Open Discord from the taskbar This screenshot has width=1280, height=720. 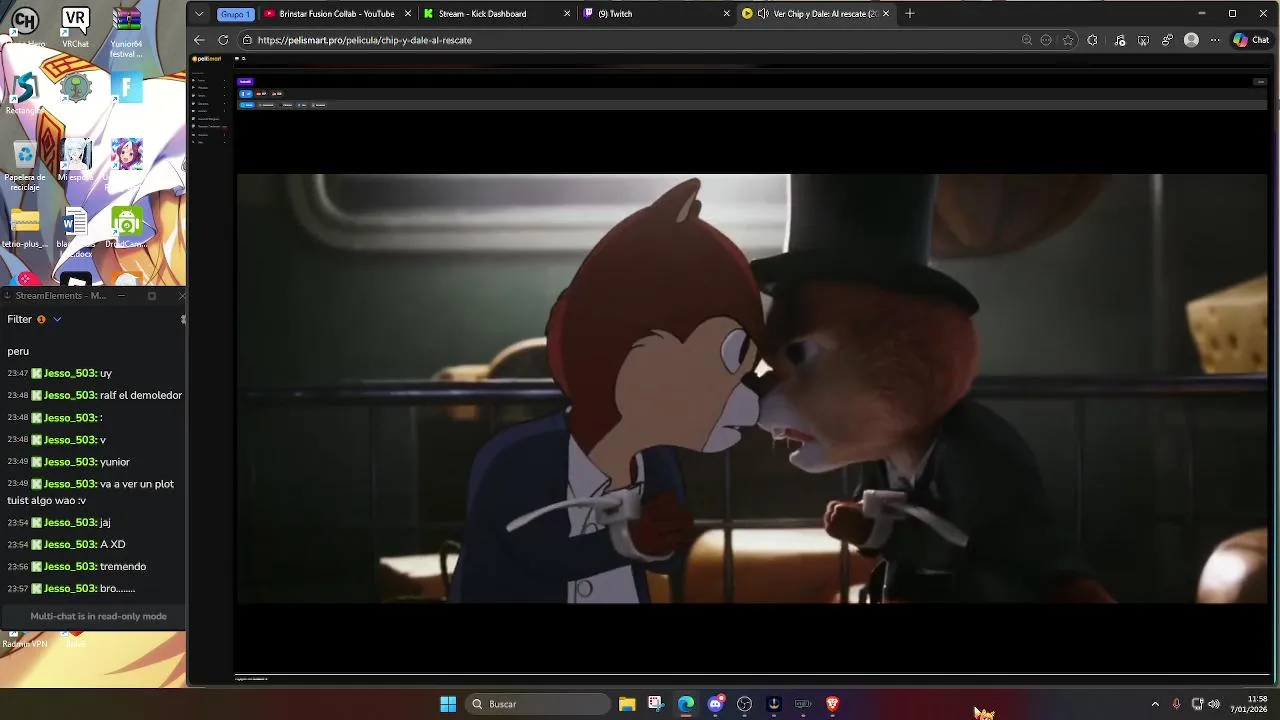(715, 704)
